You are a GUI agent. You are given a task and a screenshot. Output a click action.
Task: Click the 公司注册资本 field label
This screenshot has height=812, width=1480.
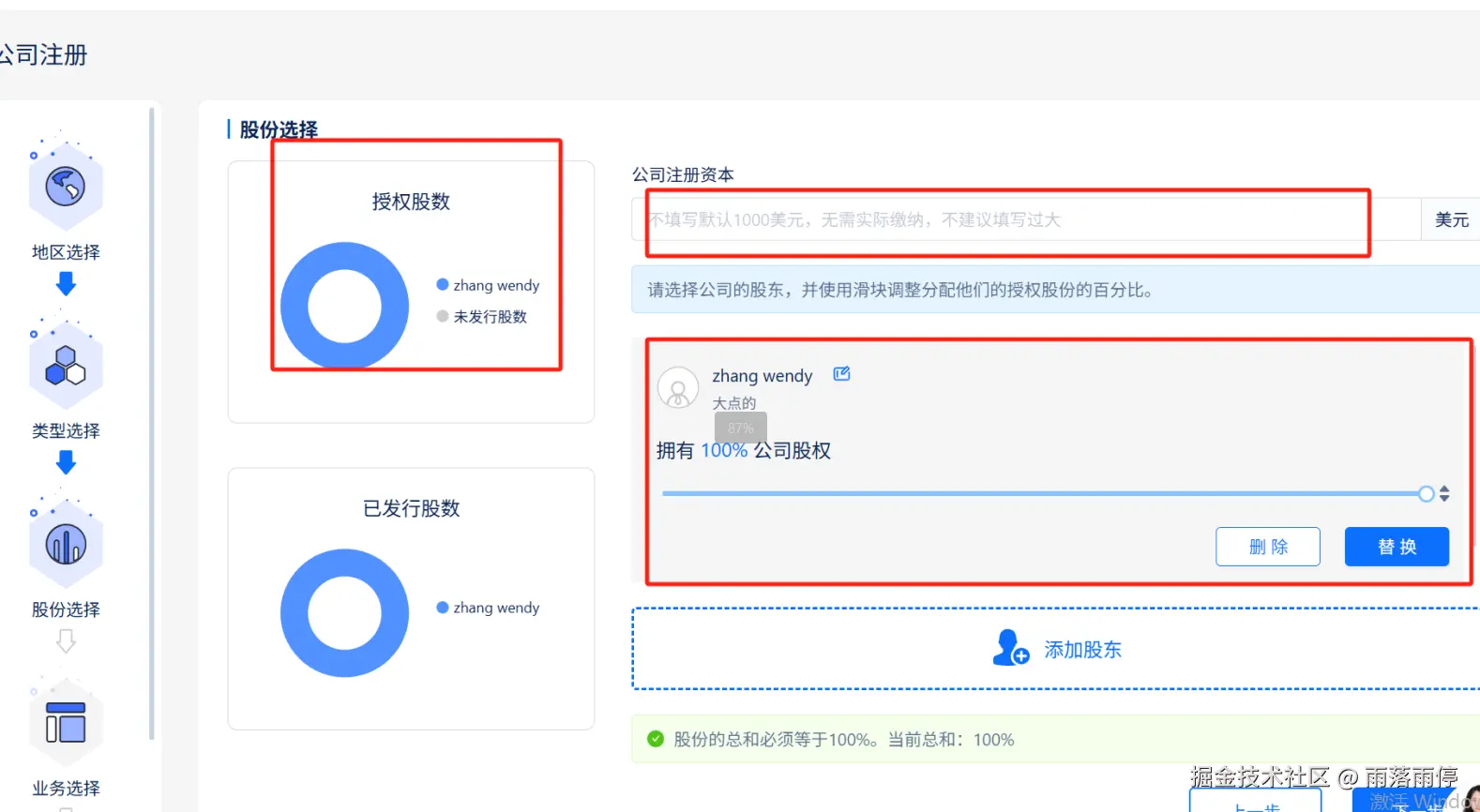pyautogui.click(x=683, y=175)
